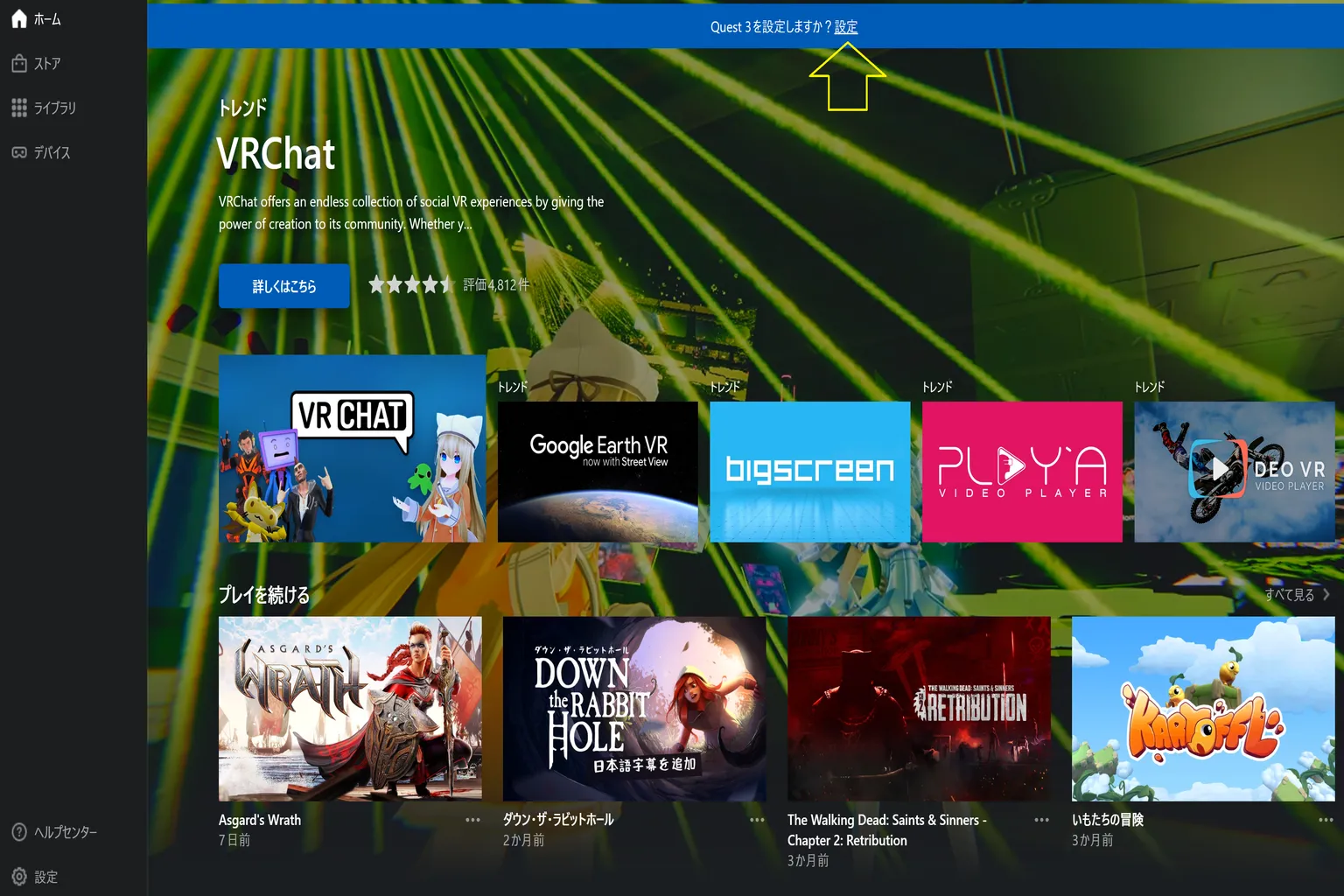The width and height of the screenshot is (1344, 896).
Task: Open options menu for Asgard's Wrath
Action: (x=472, y=820)
